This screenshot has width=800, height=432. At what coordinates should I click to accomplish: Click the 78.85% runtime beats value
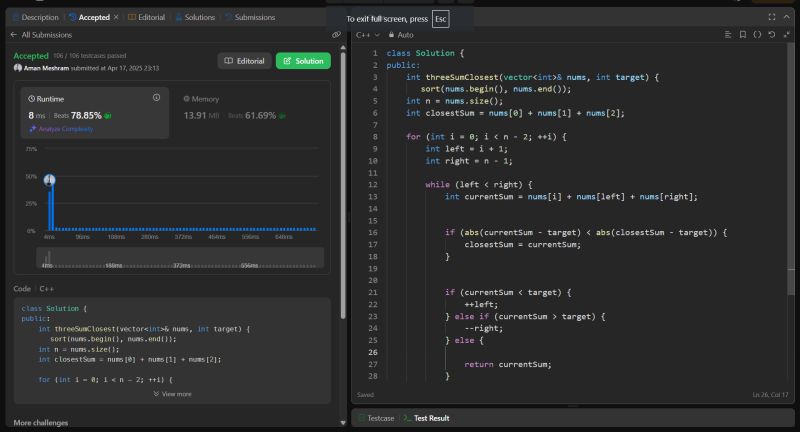point(86,115)
